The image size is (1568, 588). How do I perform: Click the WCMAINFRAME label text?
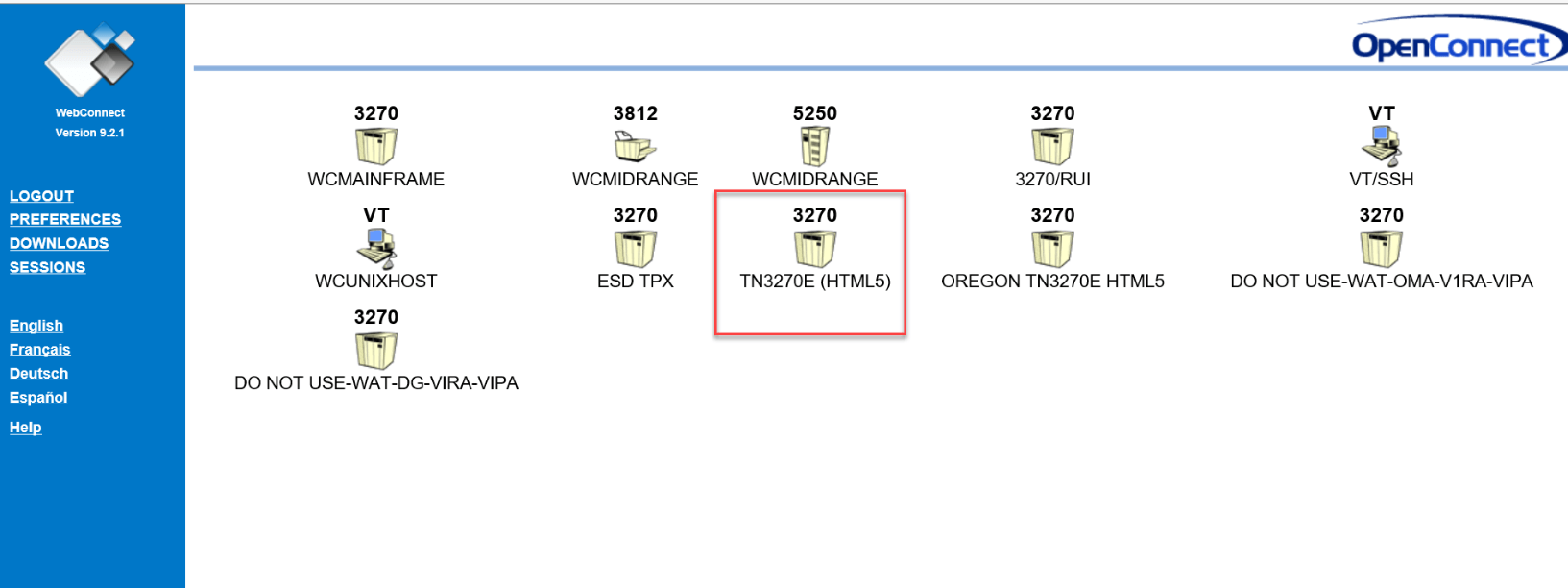[376, 180]
